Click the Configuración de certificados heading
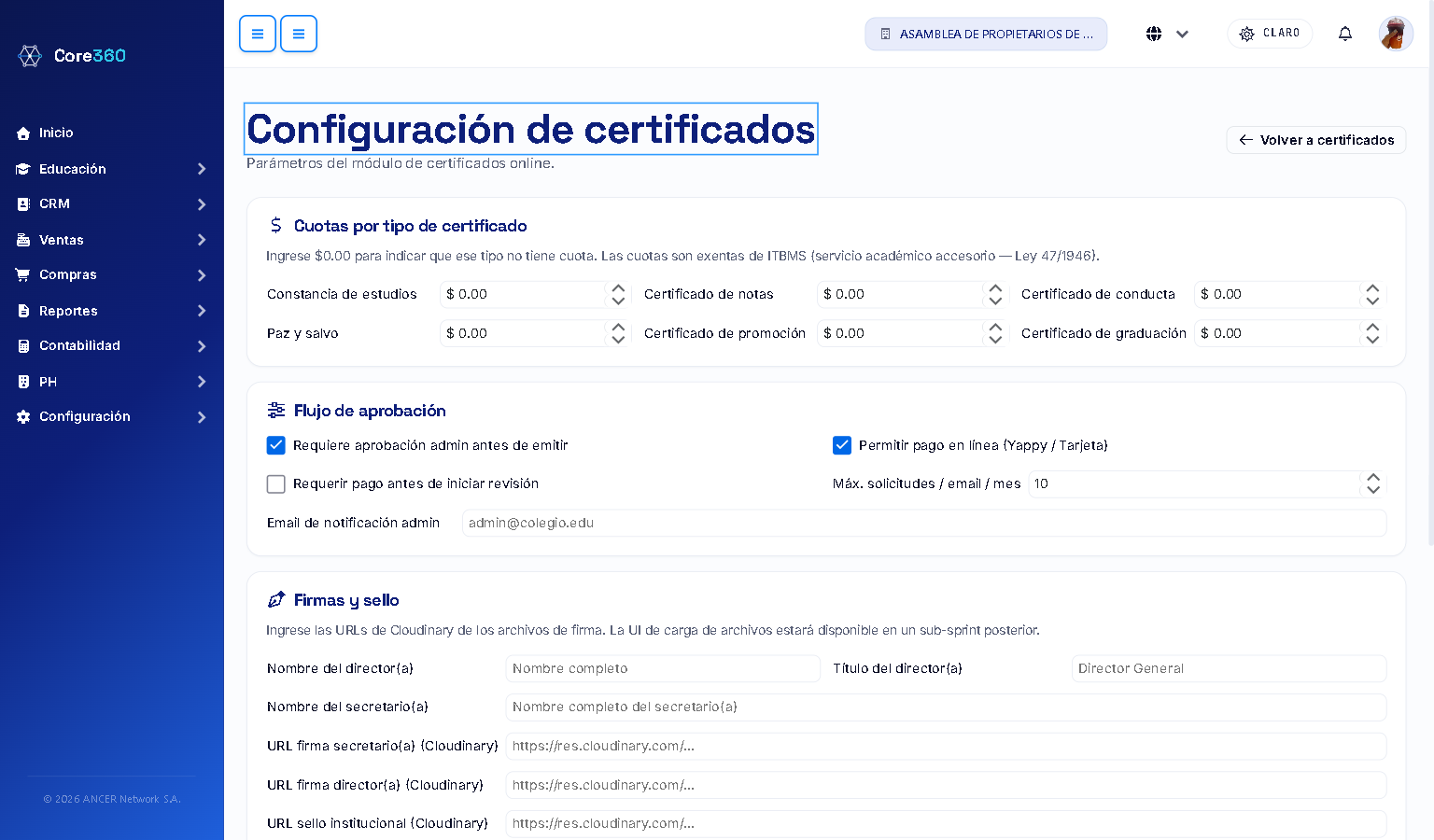 (x=531, y=129)
